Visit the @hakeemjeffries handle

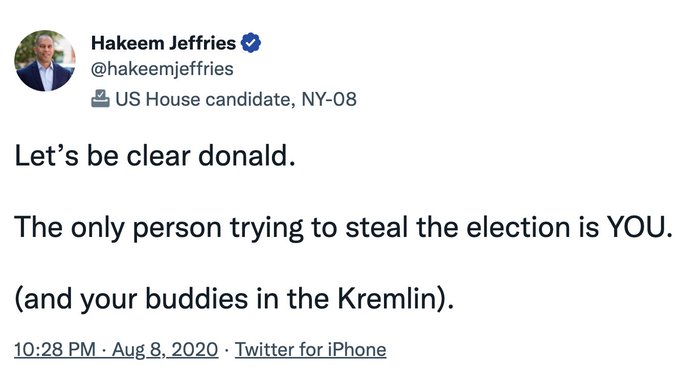[162, 69]
